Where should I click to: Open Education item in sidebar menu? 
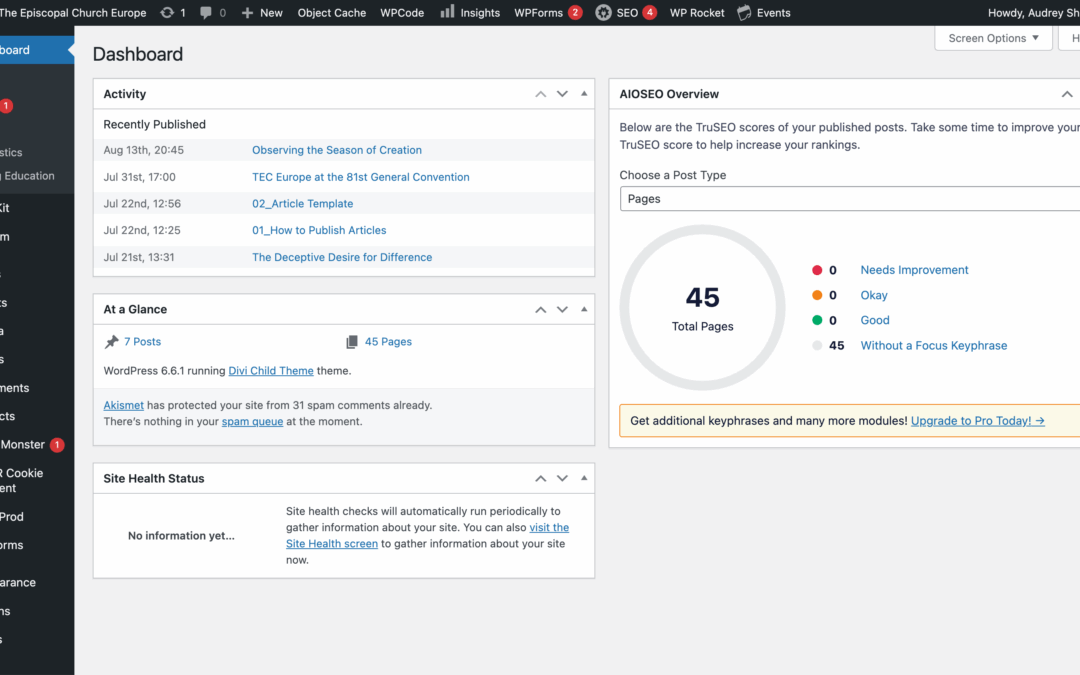click(29, 176)
